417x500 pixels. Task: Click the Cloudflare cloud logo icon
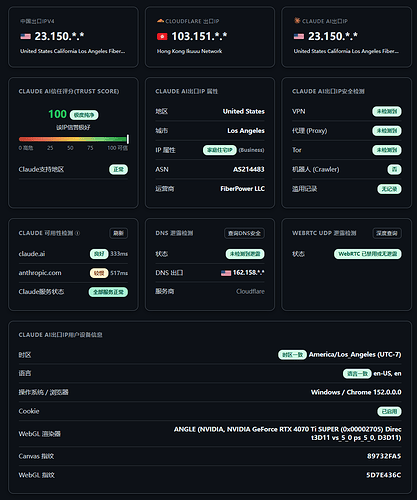pyautogui.click(x=160, y=21)
